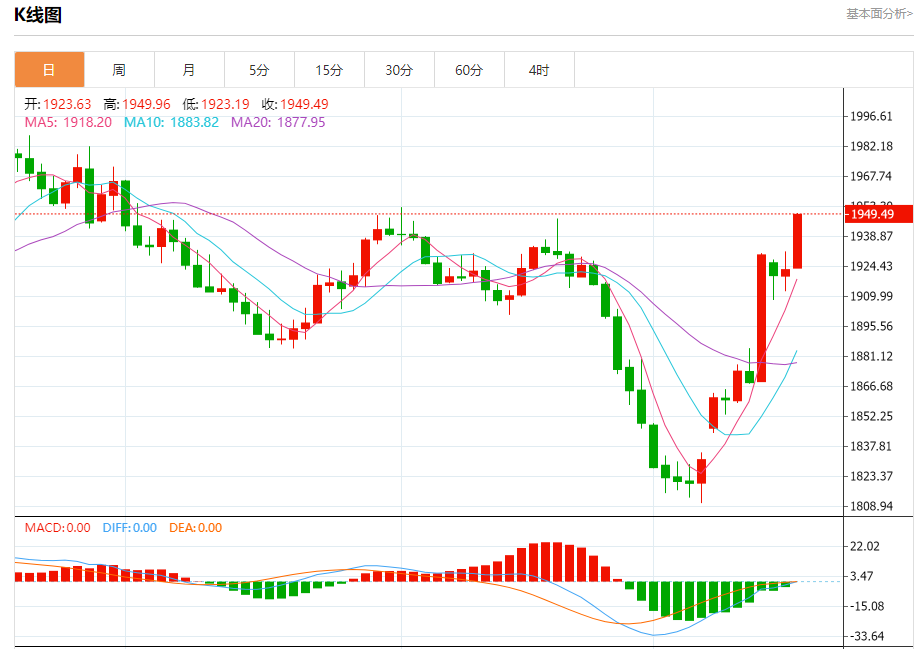Open the 60分 interval tab
This screenshot has height=649, width=920.
(469, 70)
